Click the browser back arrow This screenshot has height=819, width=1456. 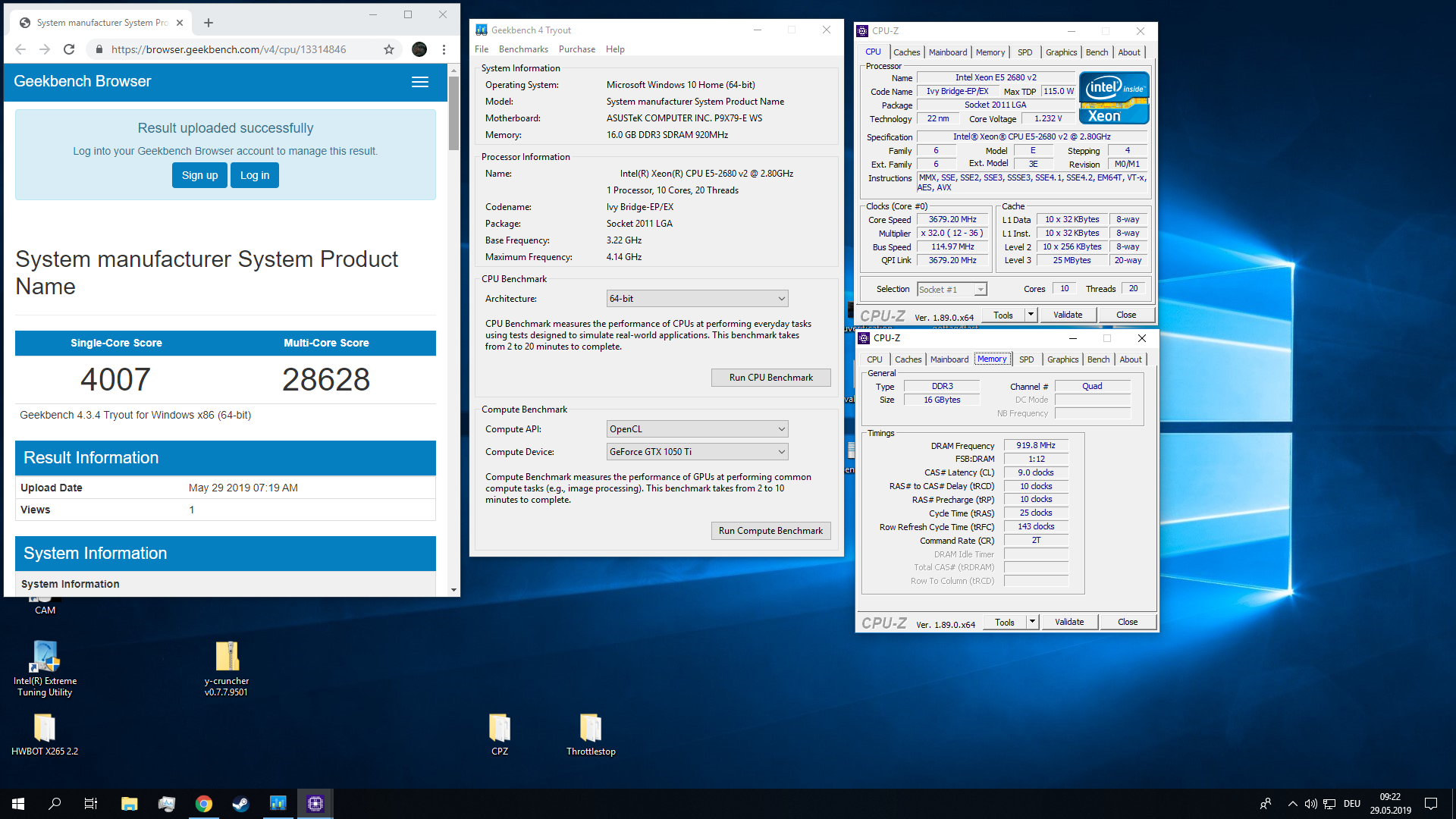click(20, 49)
